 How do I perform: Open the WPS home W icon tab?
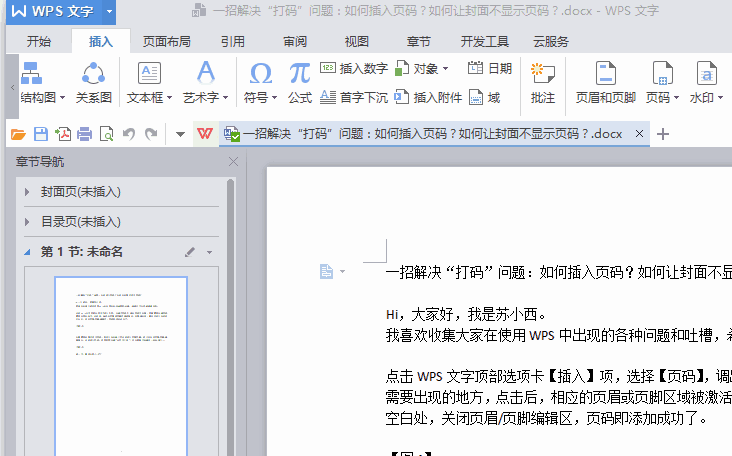coord(205,134)
